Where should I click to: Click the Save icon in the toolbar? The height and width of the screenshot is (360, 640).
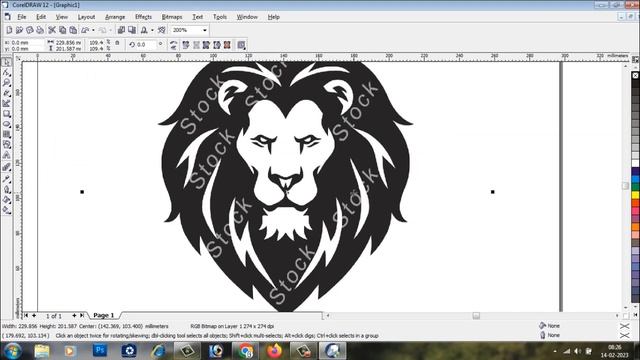[x=29, y=30]
